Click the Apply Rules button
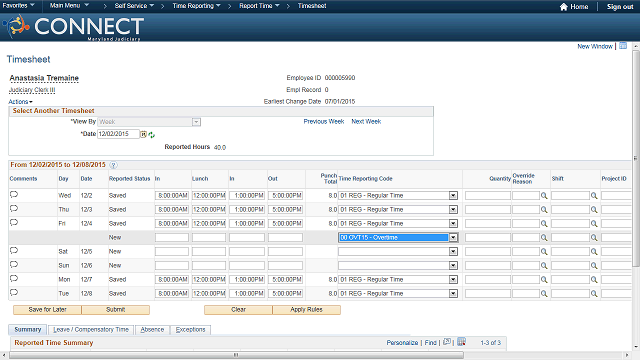The width and height of the screenshot is (640, 360). 307,310
